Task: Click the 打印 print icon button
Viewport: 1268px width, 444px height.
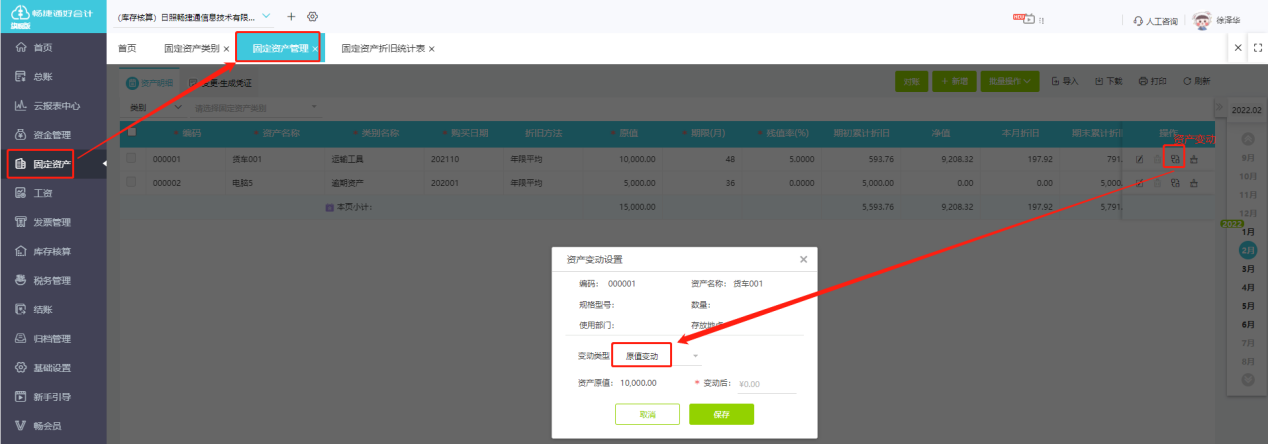Action: (x=1152, y=81)
